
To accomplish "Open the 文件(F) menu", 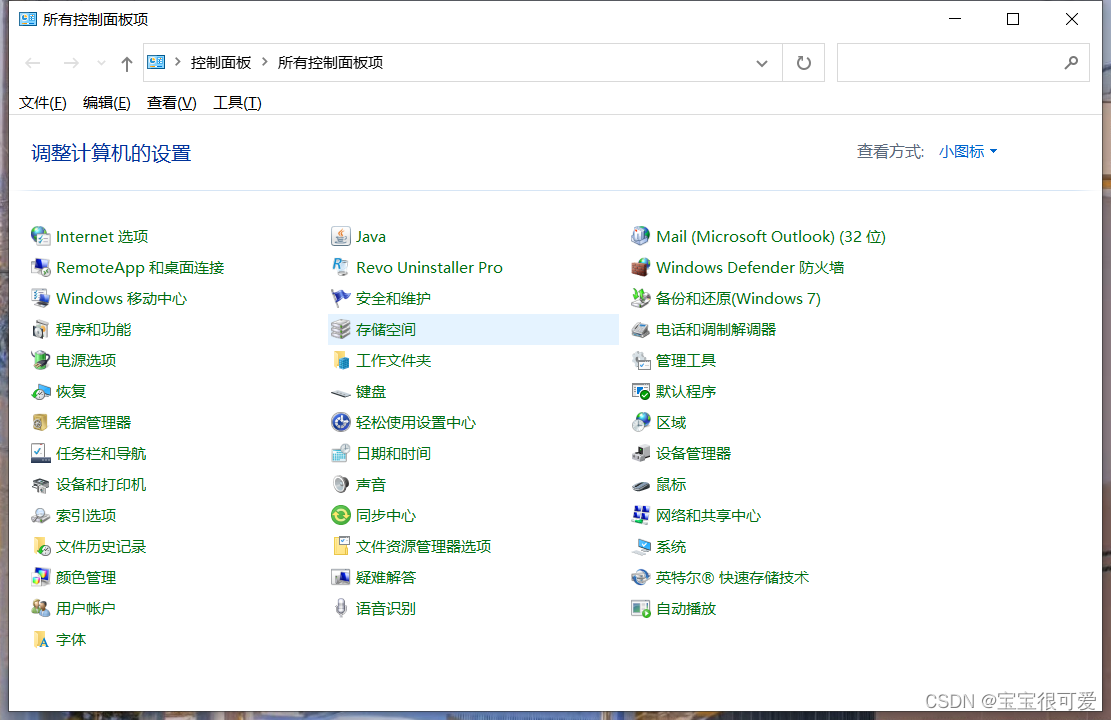I will 43,103.
